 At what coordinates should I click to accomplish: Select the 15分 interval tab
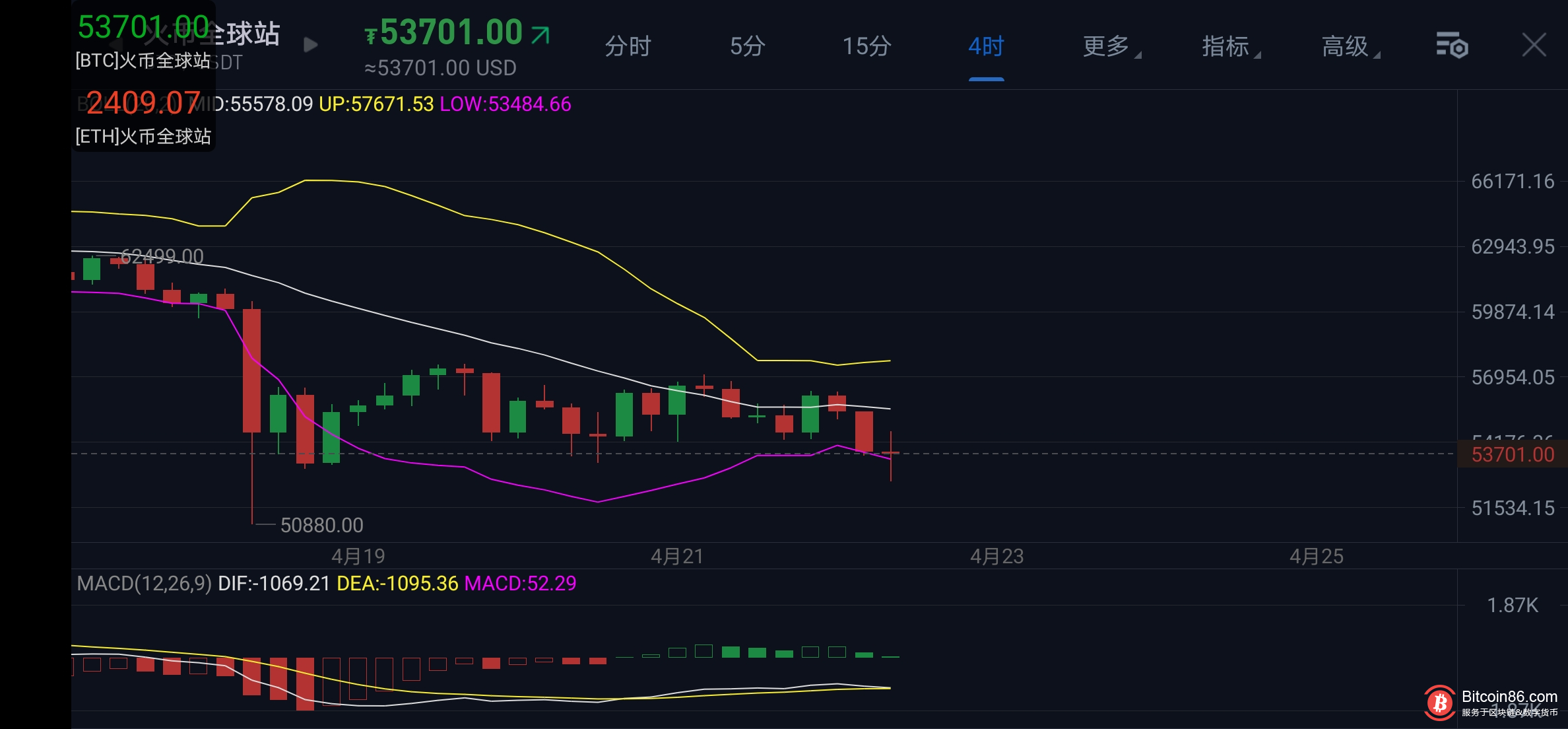866,46
